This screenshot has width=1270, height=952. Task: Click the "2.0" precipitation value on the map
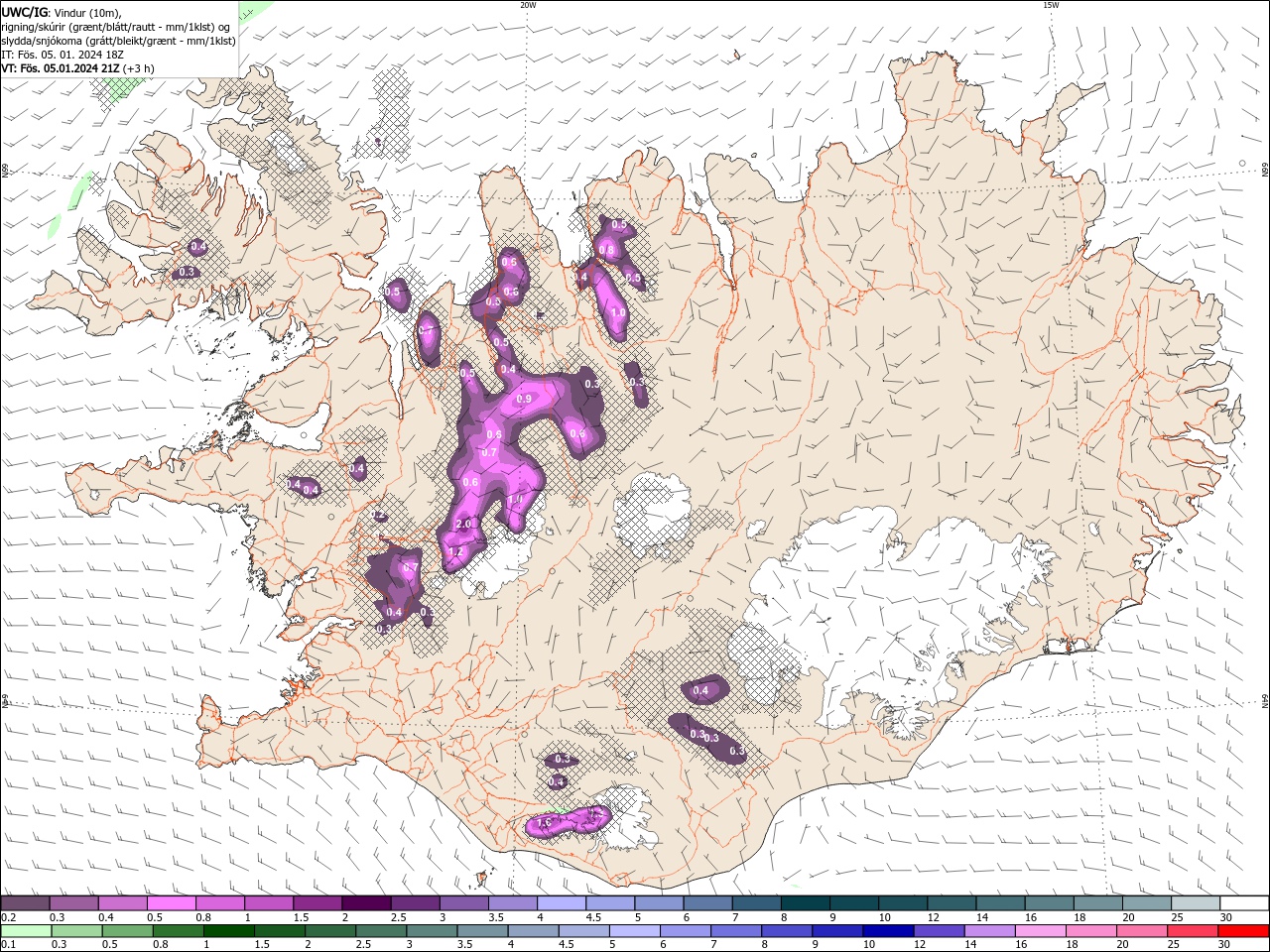(463, 524)
